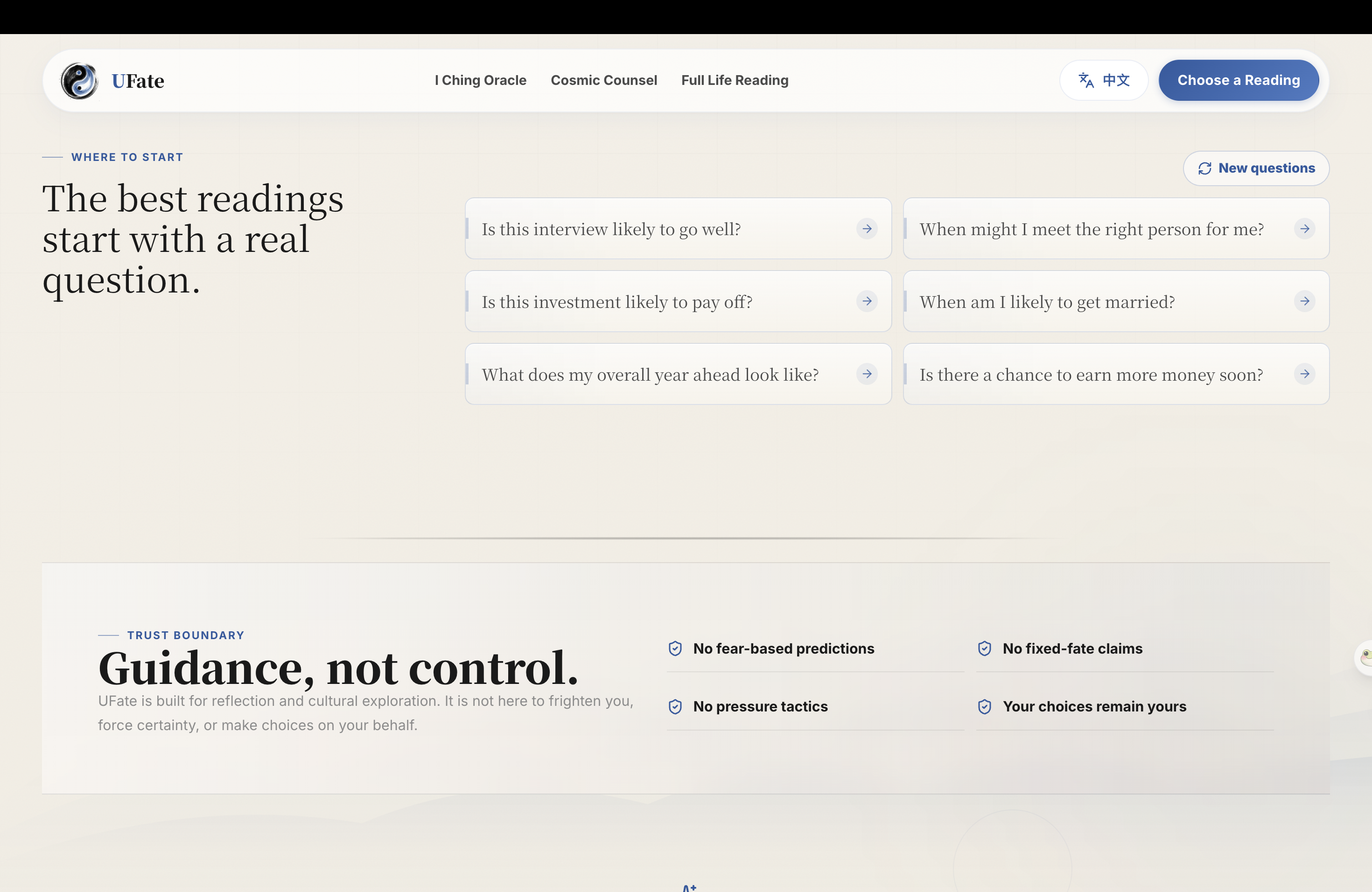Click the refresh icon in New questions

pos(1205,168)
